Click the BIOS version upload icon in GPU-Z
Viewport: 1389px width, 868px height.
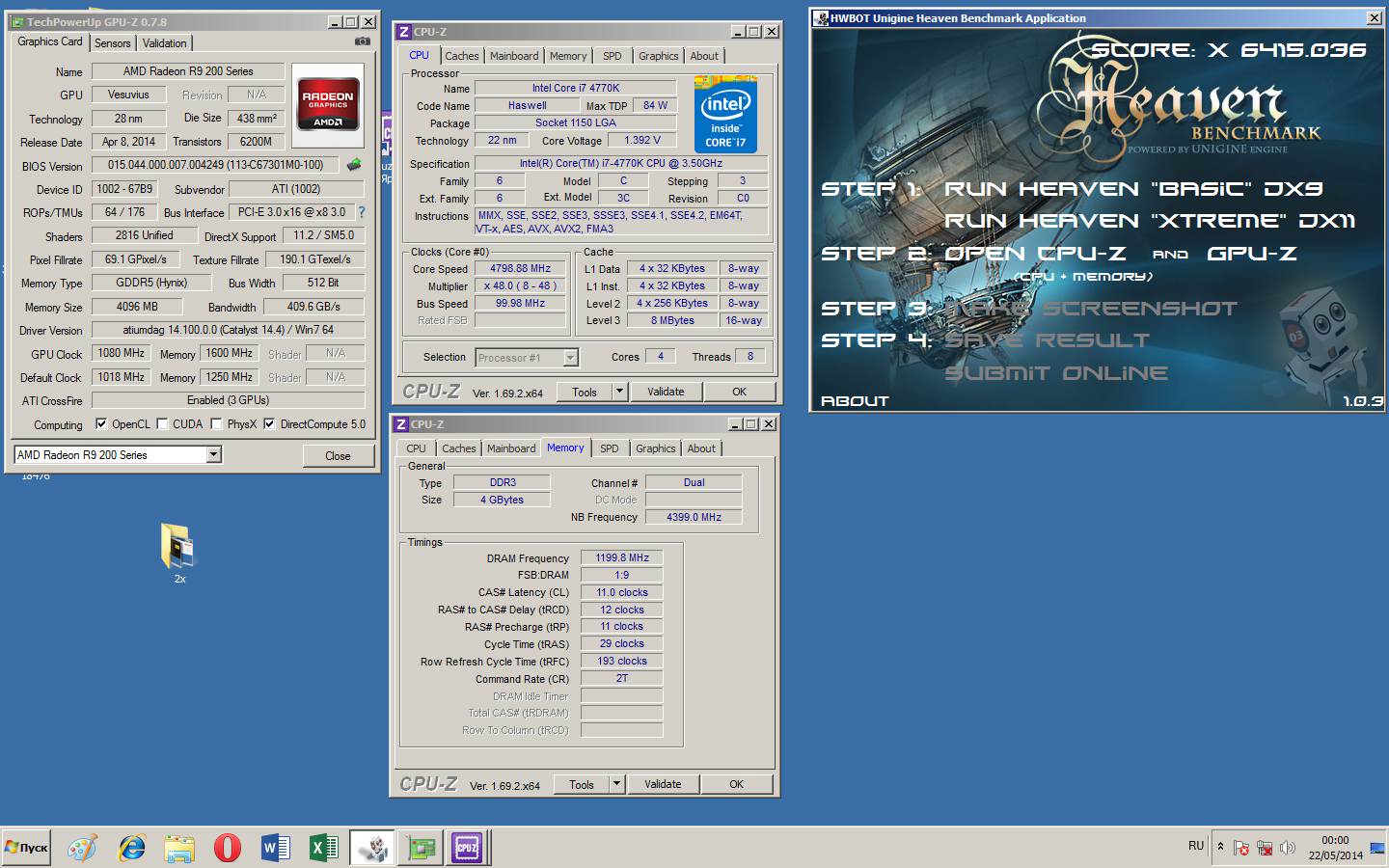pos(354,165)
